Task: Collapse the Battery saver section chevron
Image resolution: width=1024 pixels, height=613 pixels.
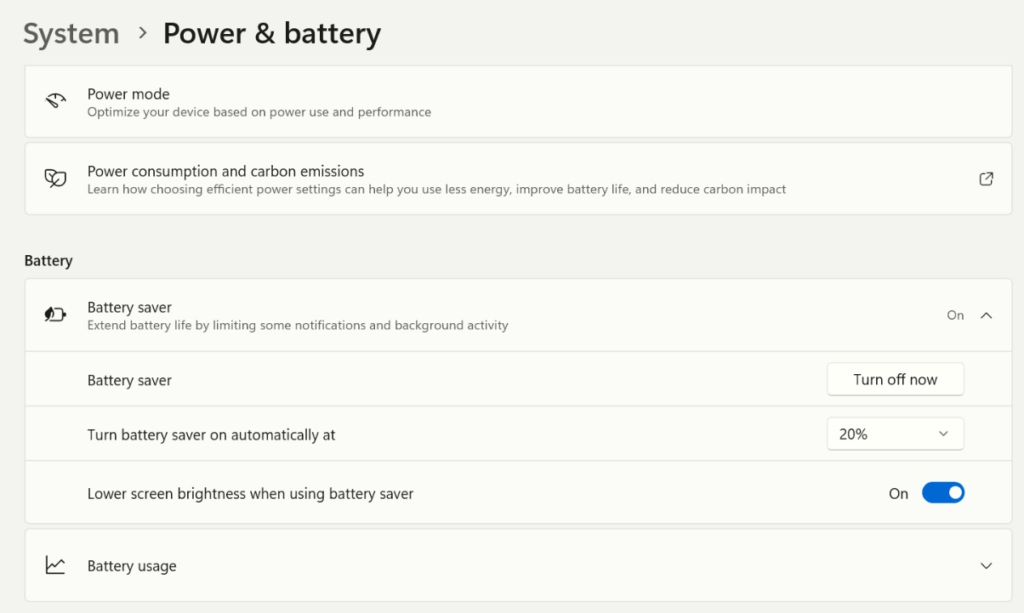Action: point(986,315)
